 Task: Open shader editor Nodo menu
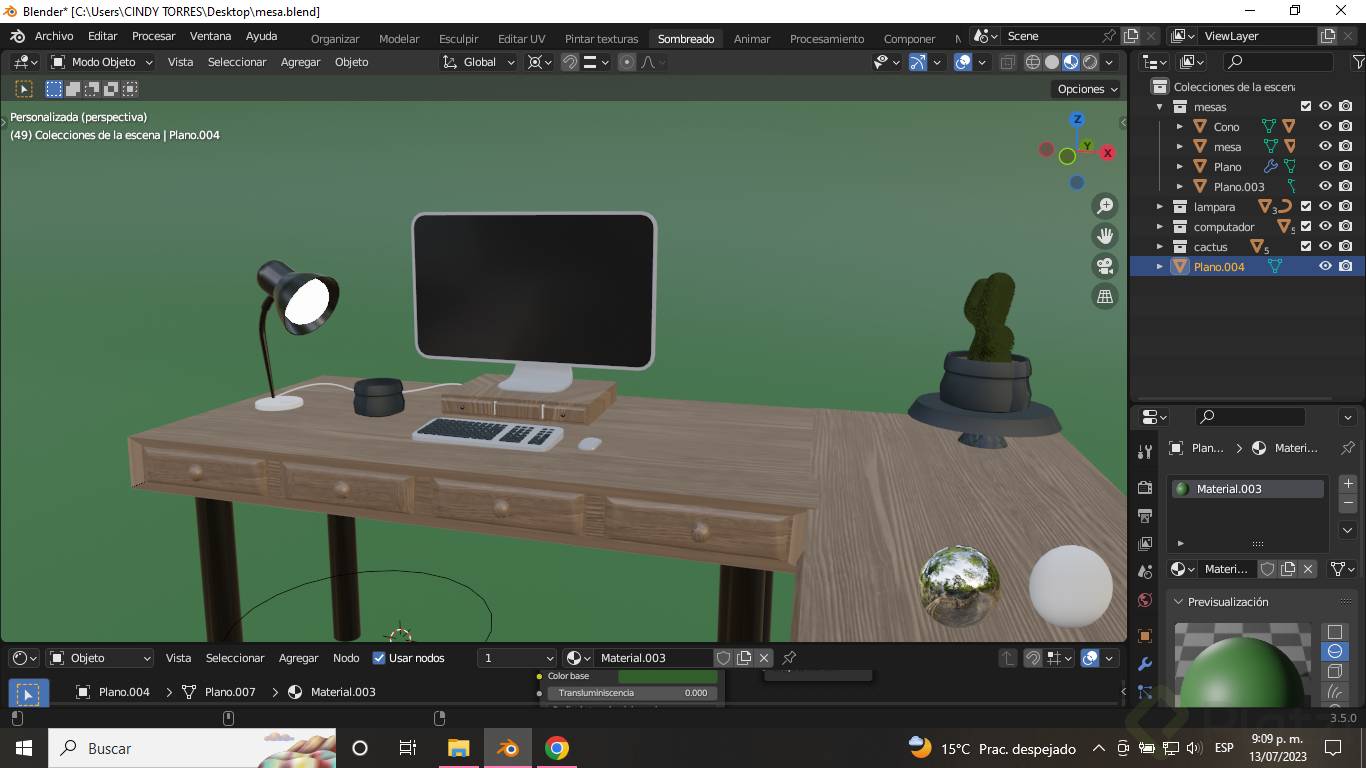tap(346, 658)
